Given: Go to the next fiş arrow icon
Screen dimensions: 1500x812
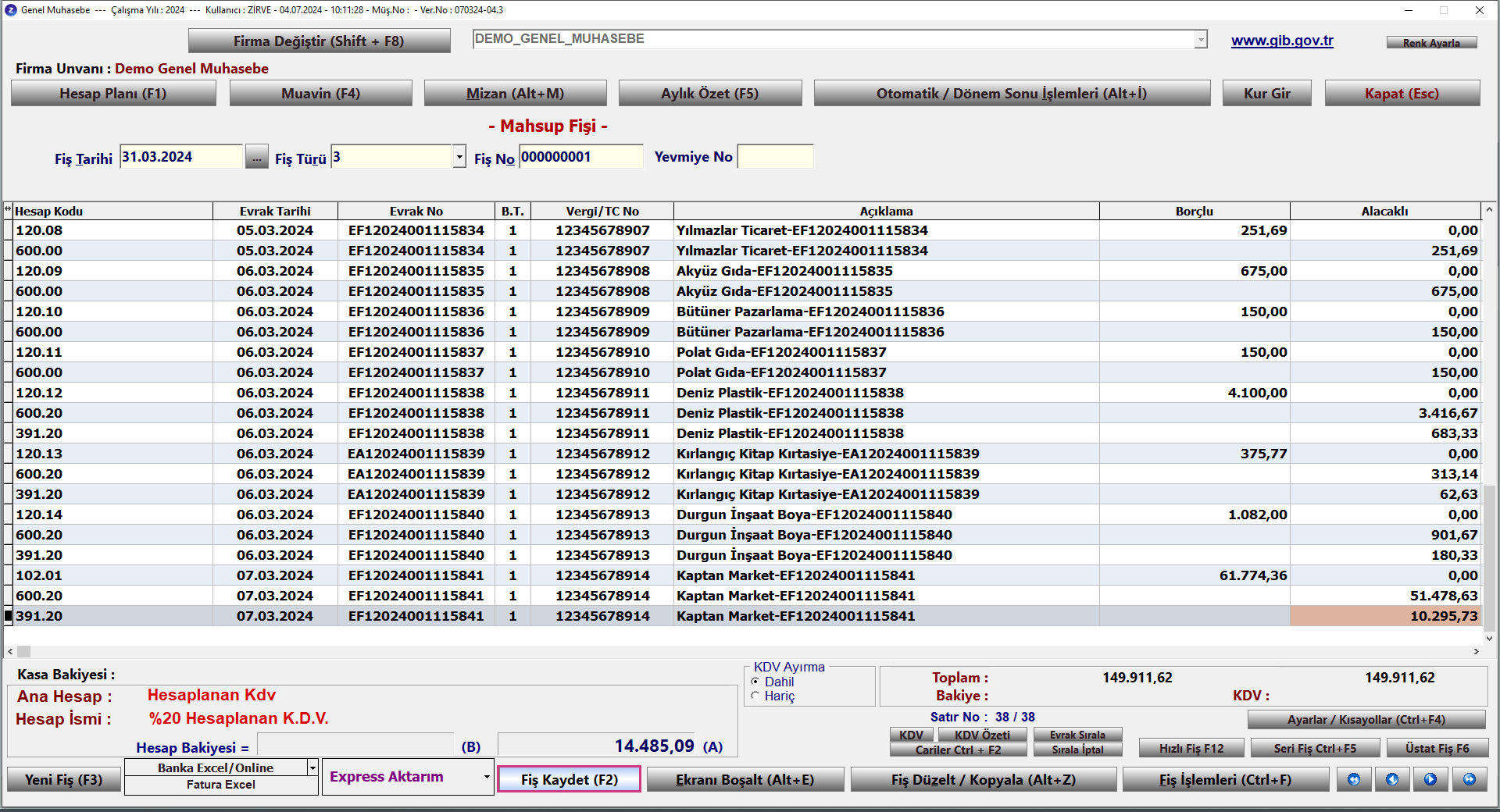Looking at the screenshot, I should 1430,779.
